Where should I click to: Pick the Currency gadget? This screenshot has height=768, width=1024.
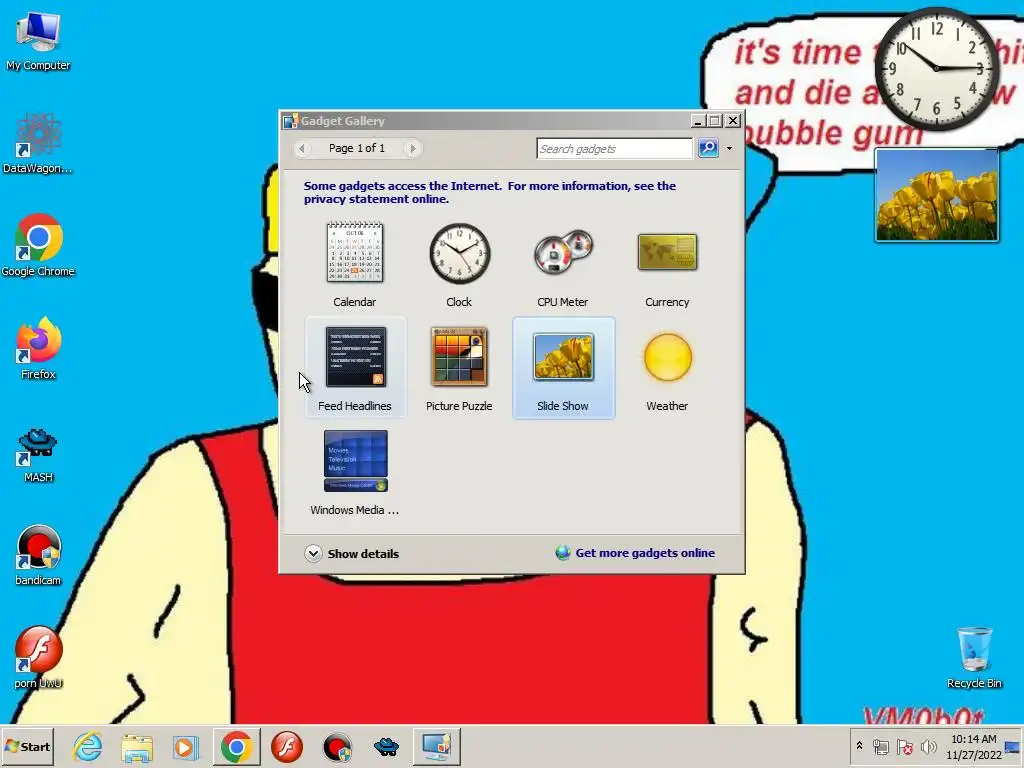click(x=667, y=264)
